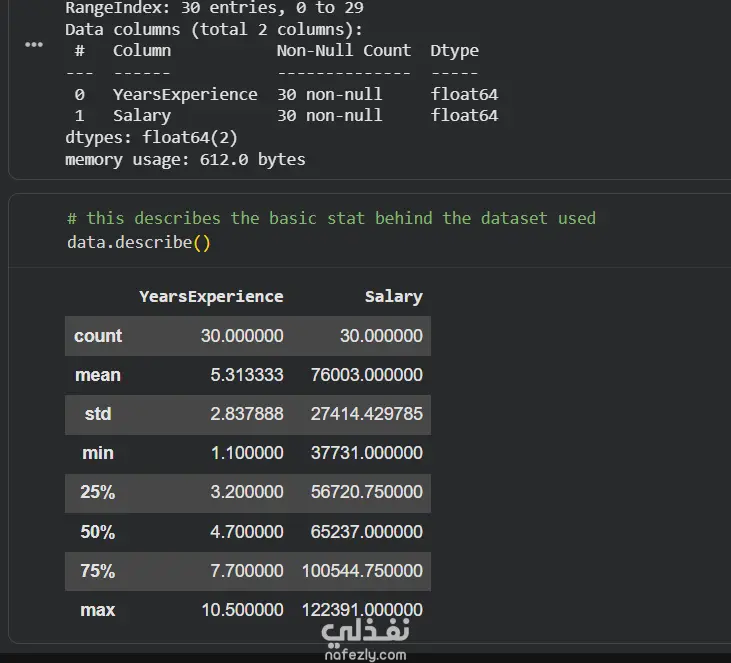Click the data.describe() code line
Viewport: 731px width, 663px height.
pos(139,242)
